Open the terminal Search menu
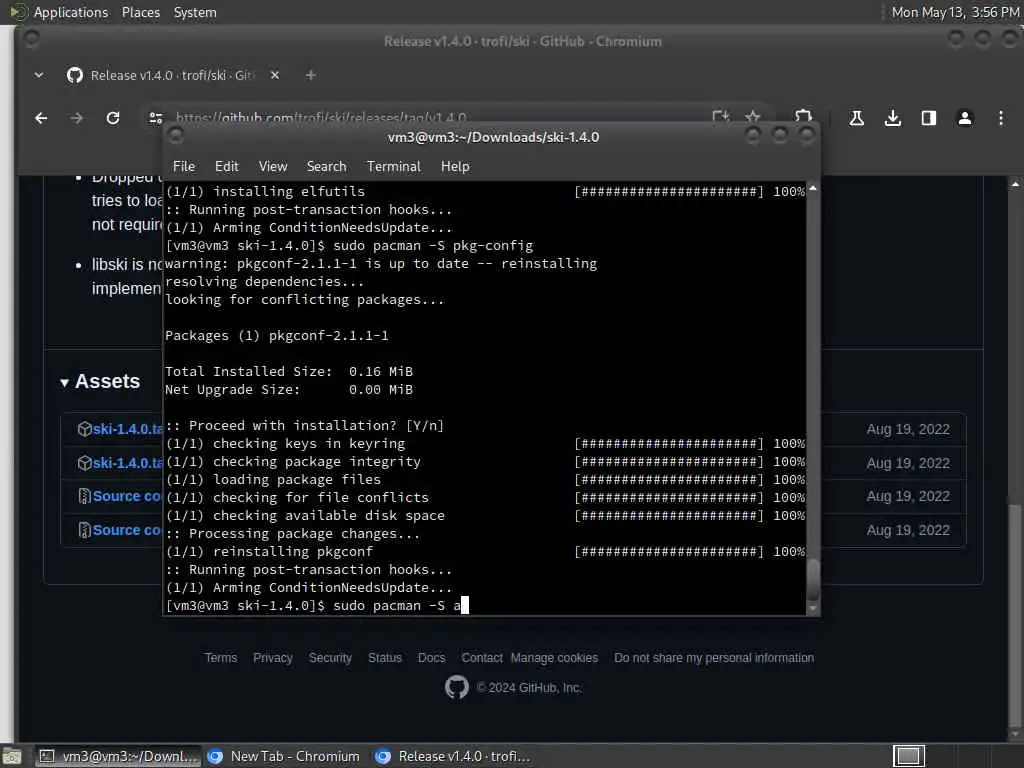Image resolution: width=1024 pixels, height=768 pixels. pos(327,167)
